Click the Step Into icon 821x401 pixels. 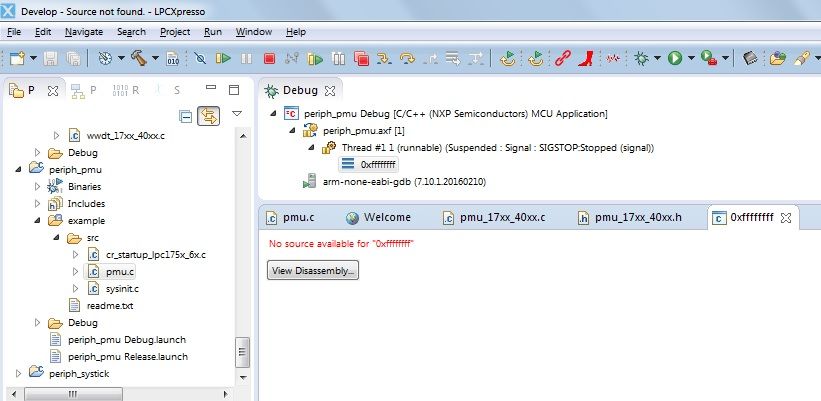pos(384,58)
